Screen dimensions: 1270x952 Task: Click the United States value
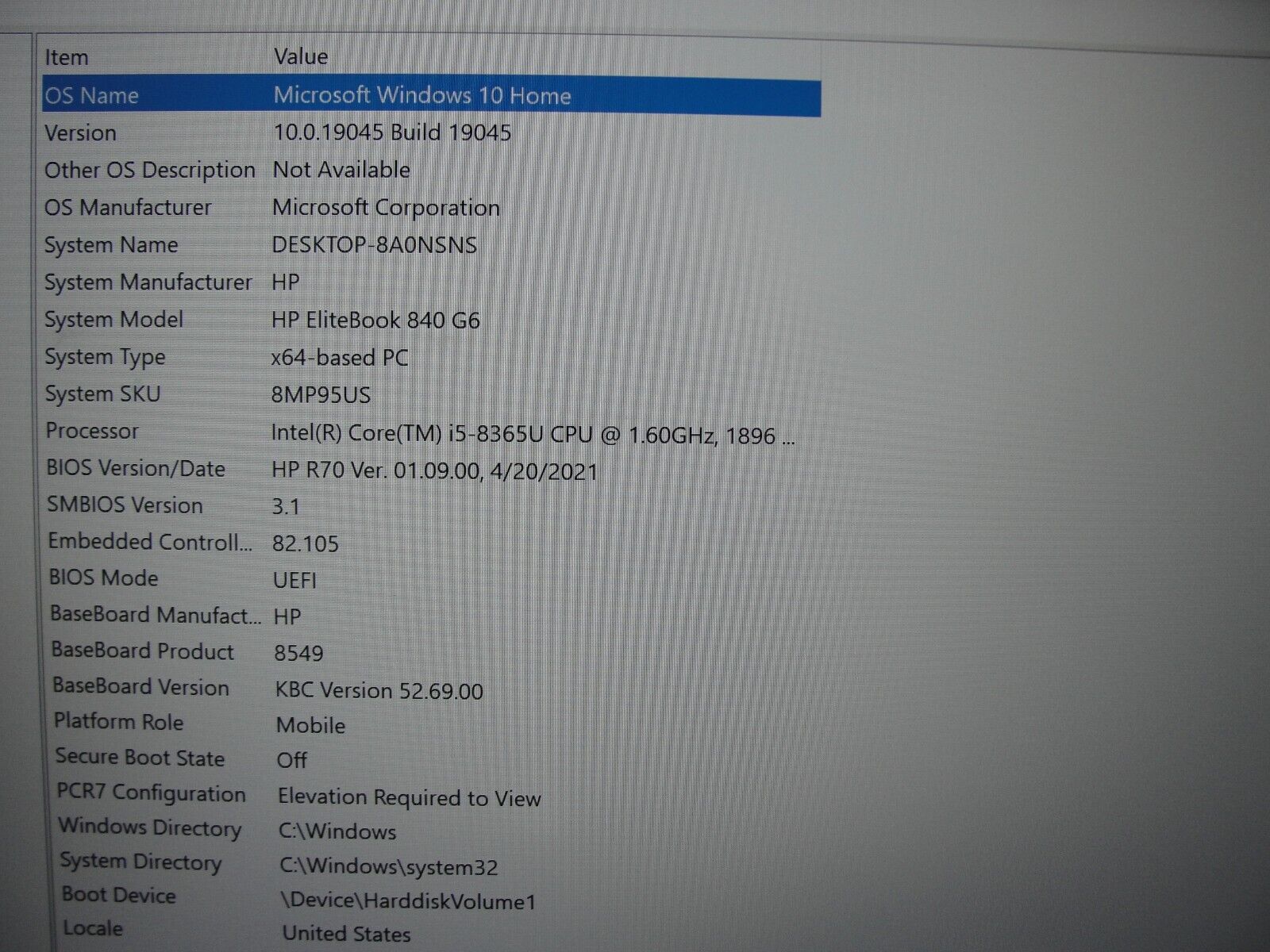pos(347,934)
